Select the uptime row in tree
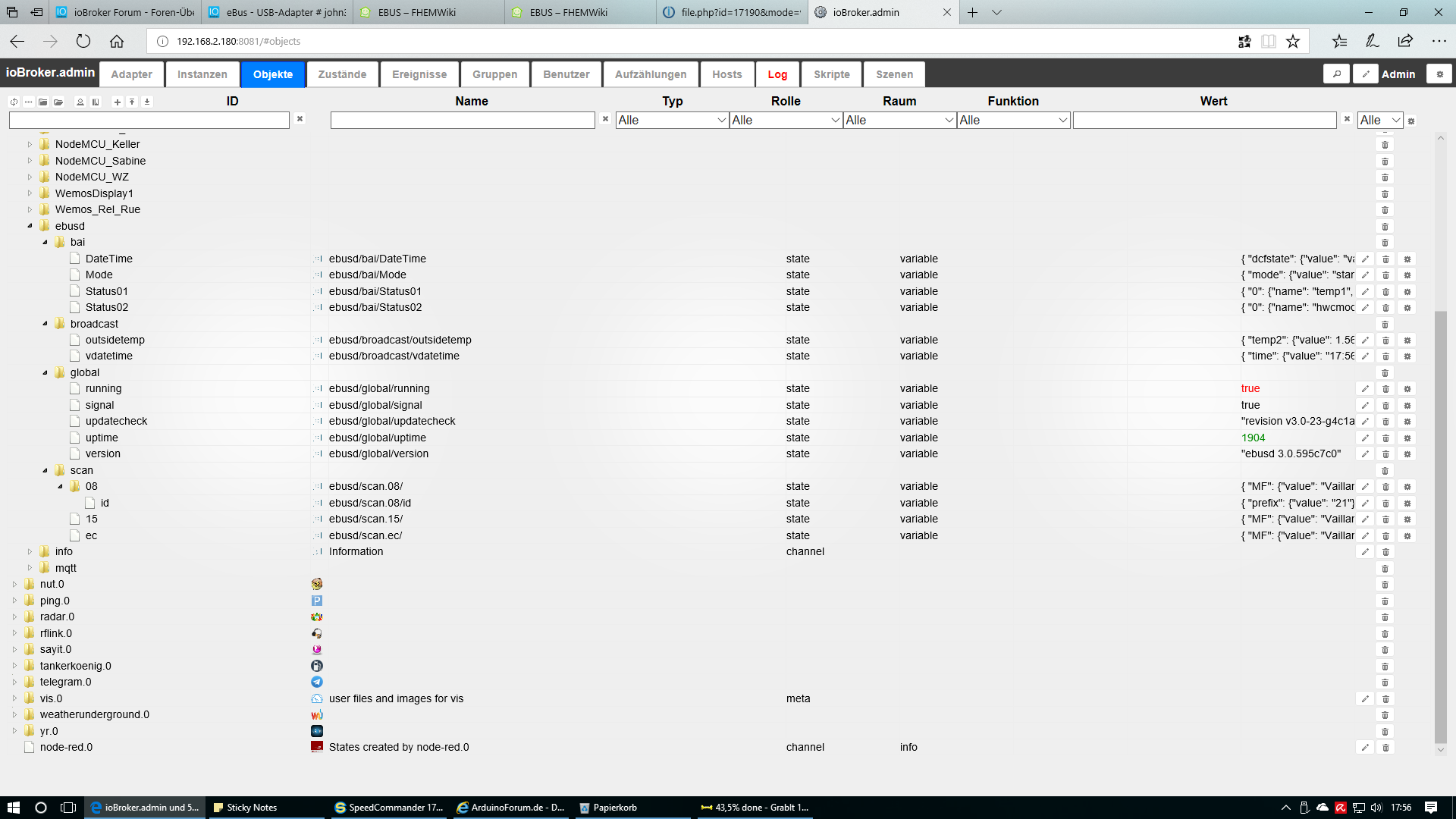 [102, 438]
